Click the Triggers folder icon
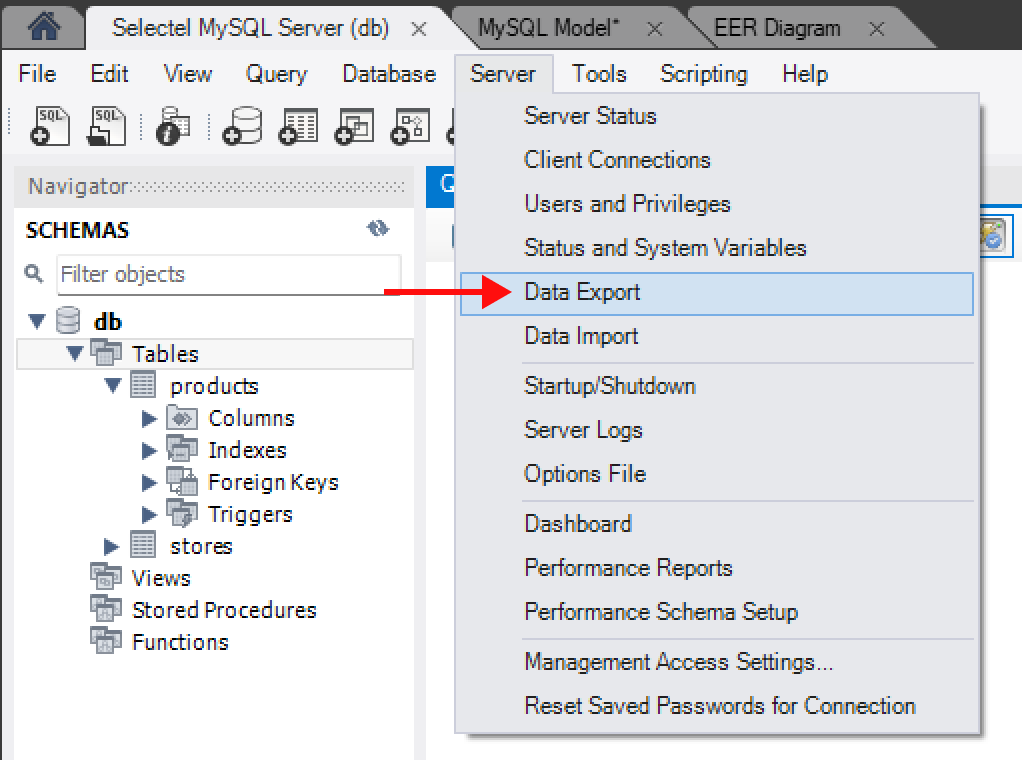 [182, 513]
